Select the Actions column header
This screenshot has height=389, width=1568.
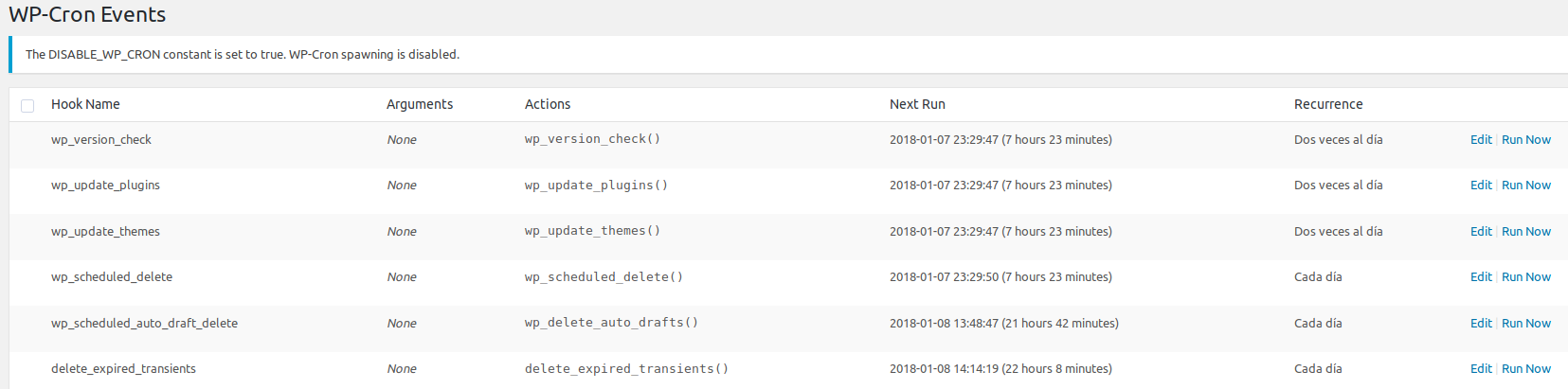[x=548, y=104]
